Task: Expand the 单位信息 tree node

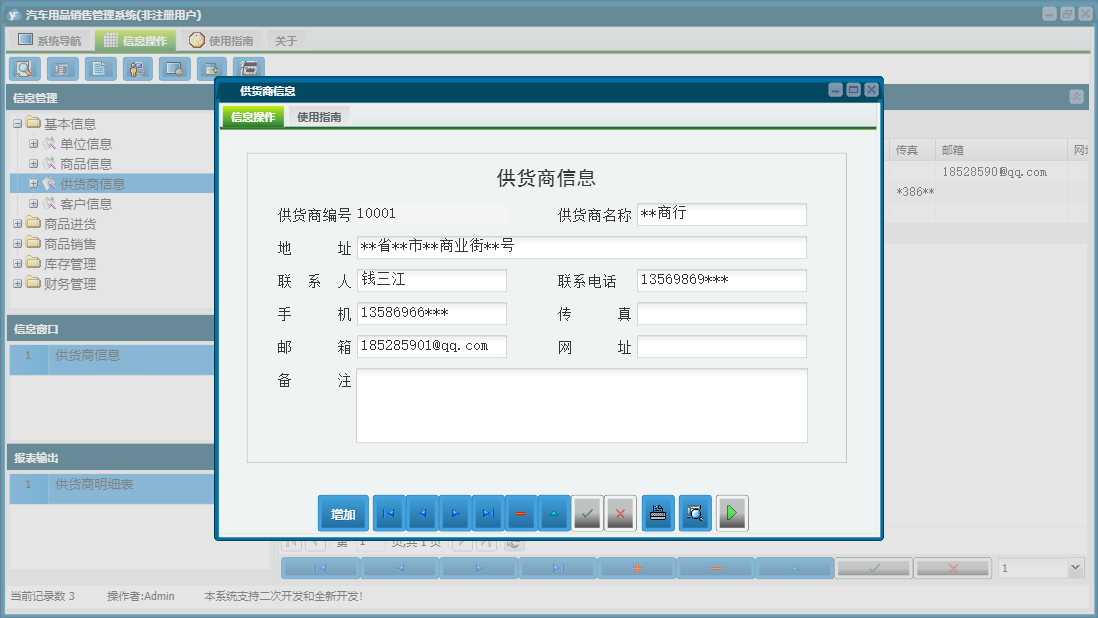Action: click(33, 143)
